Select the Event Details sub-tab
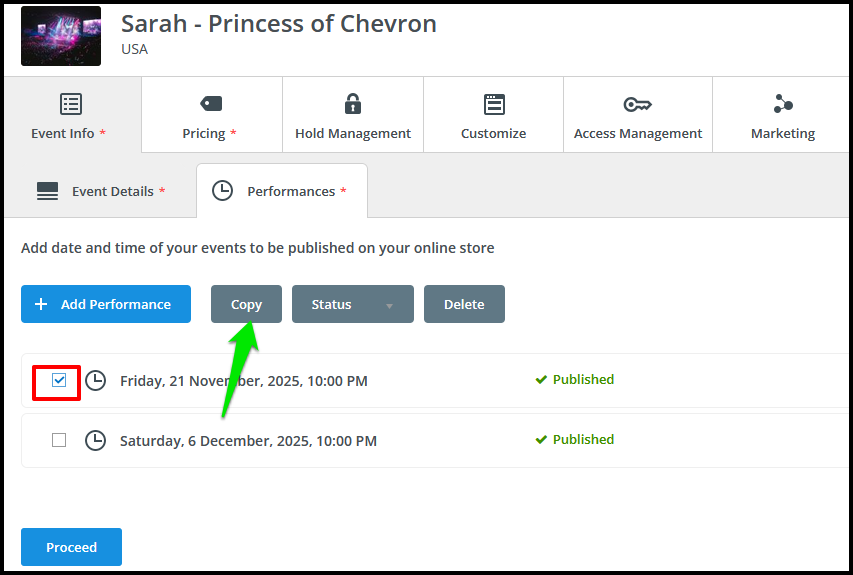 point(101,191)
